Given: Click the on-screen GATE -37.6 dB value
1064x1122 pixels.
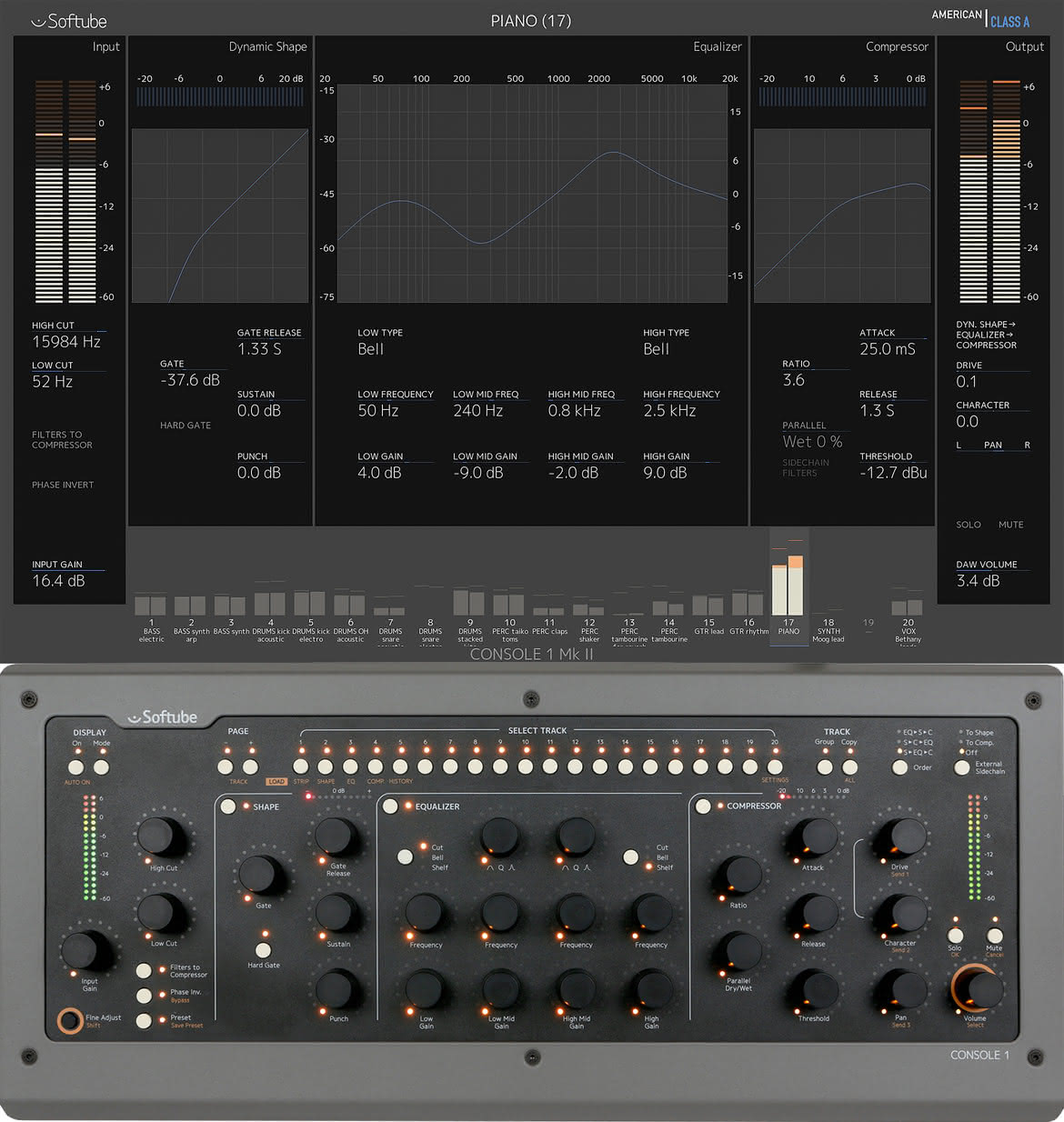Looking at the screenshot, I should 190,380.
